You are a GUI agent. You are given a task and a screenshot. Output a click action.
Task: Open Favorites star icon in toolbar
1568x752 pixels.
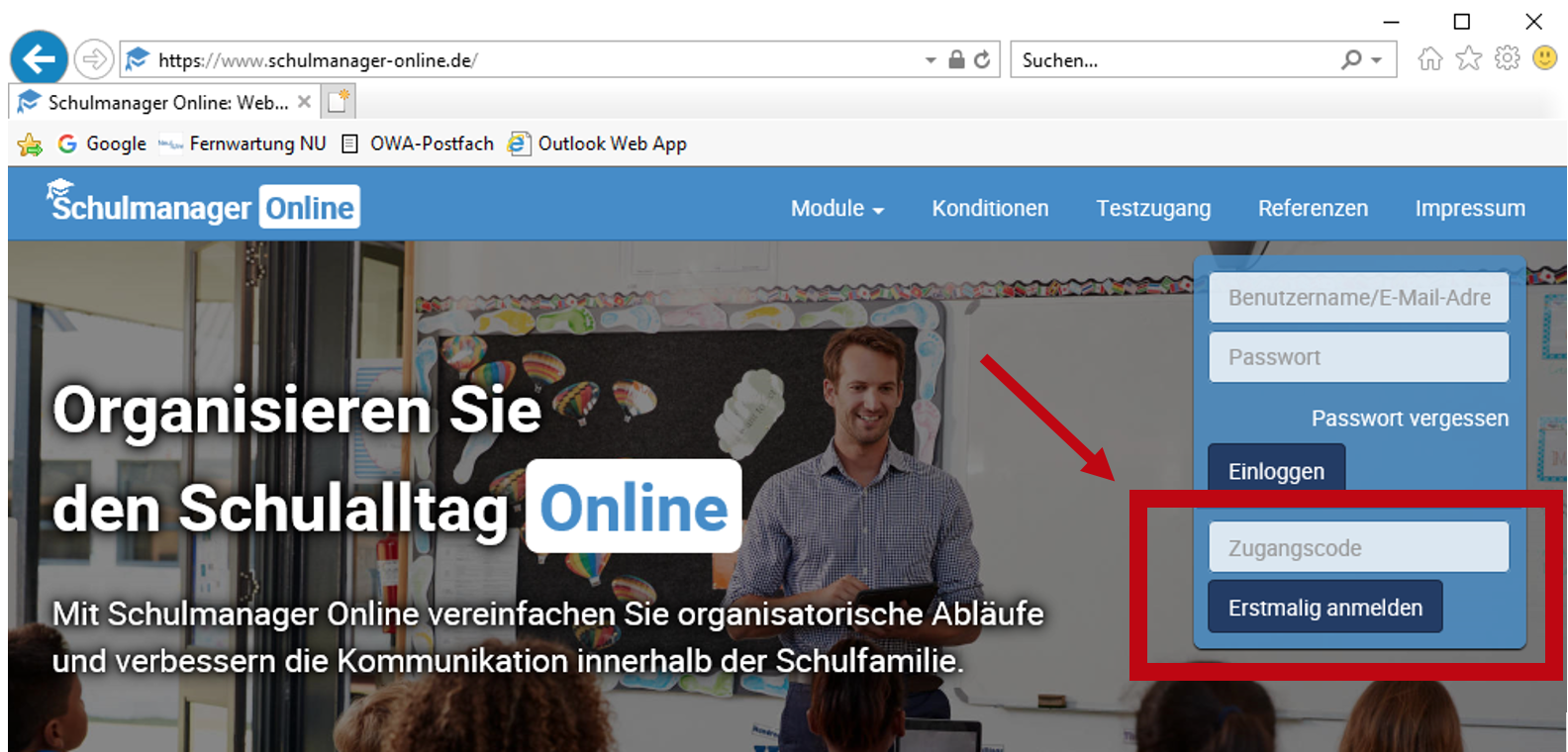tap(1469, 58)
